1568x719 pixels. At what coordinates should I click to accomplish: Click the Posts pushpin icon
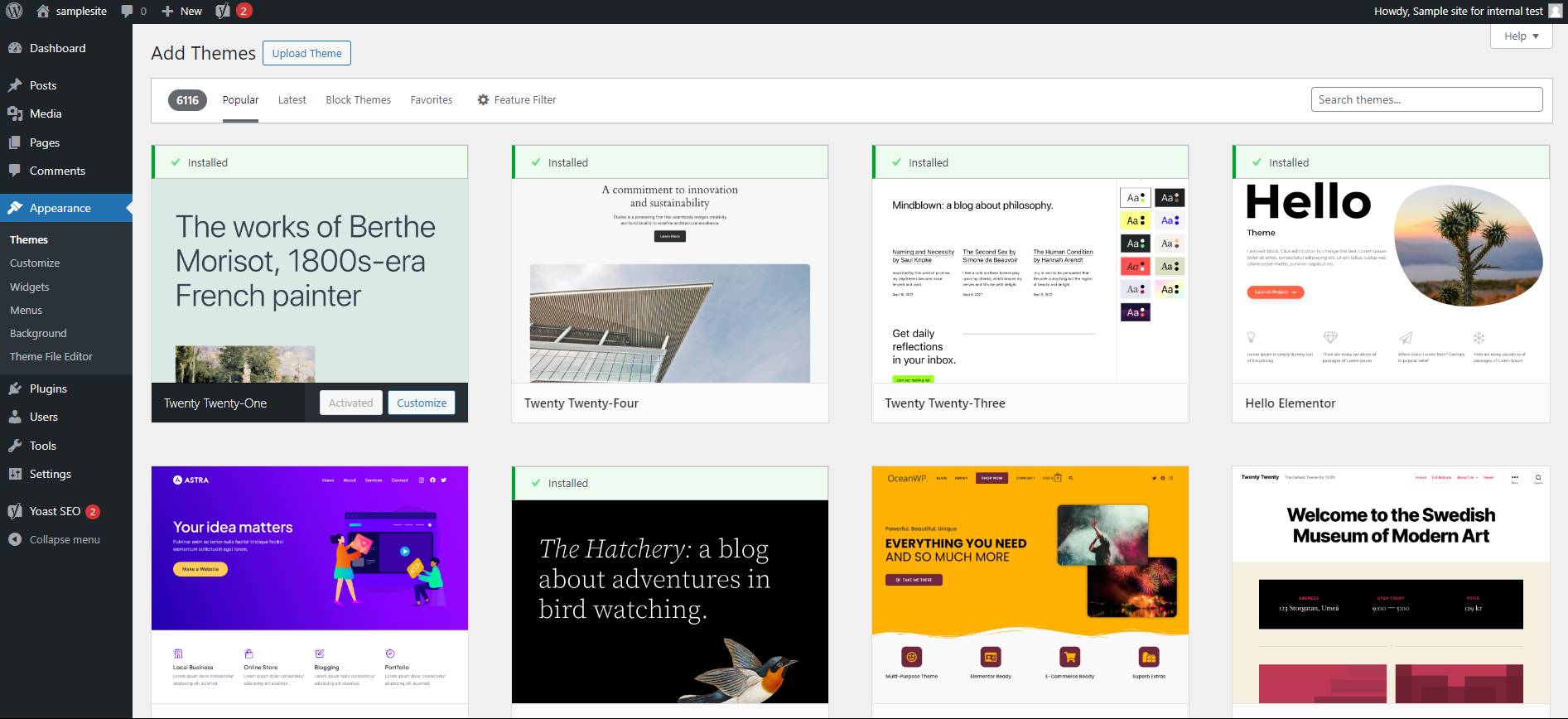pos(15,85)
